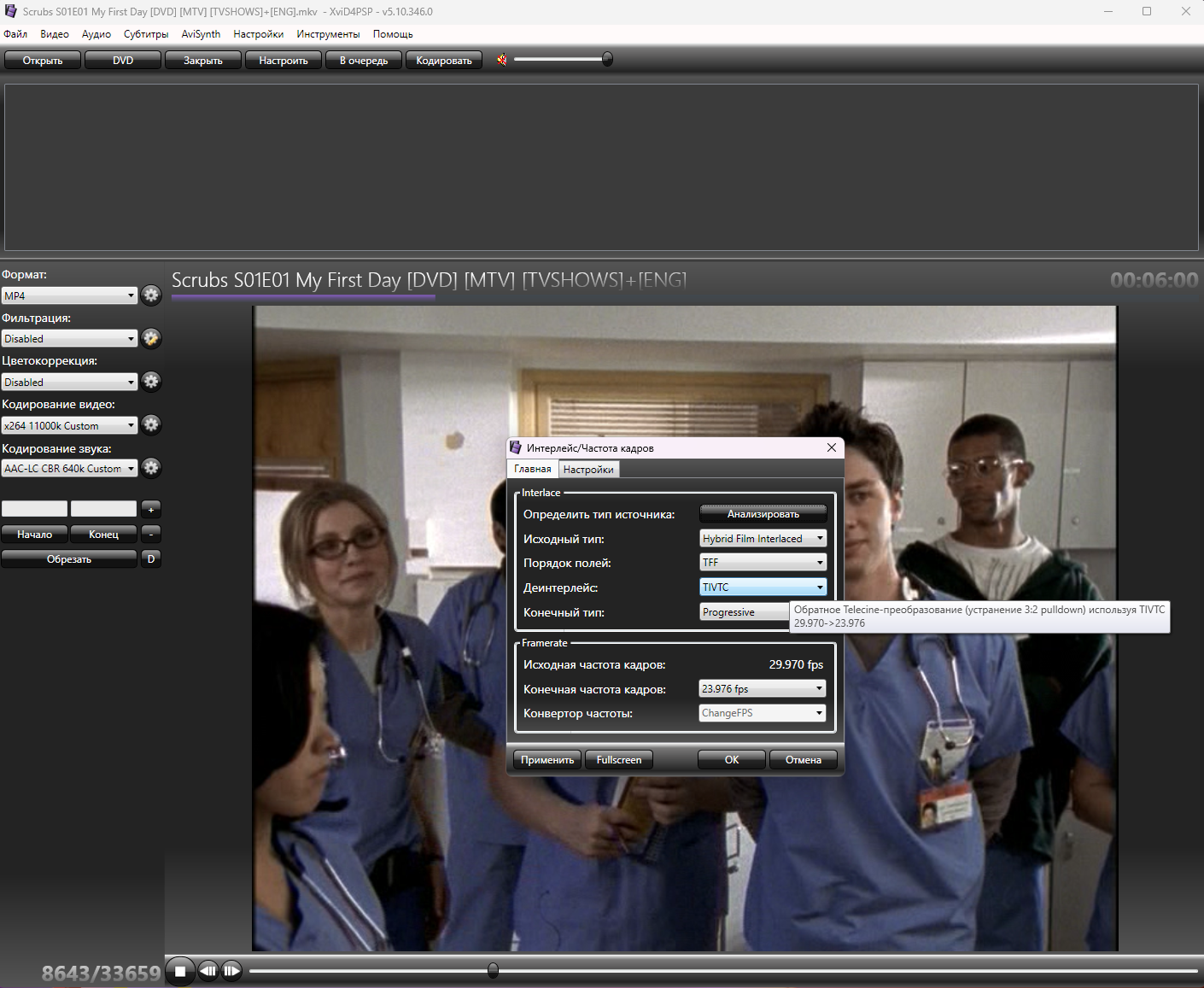
Task: Open Исходный тип Hybrid Film Interlaced dropdown
Action: [763, 539]
